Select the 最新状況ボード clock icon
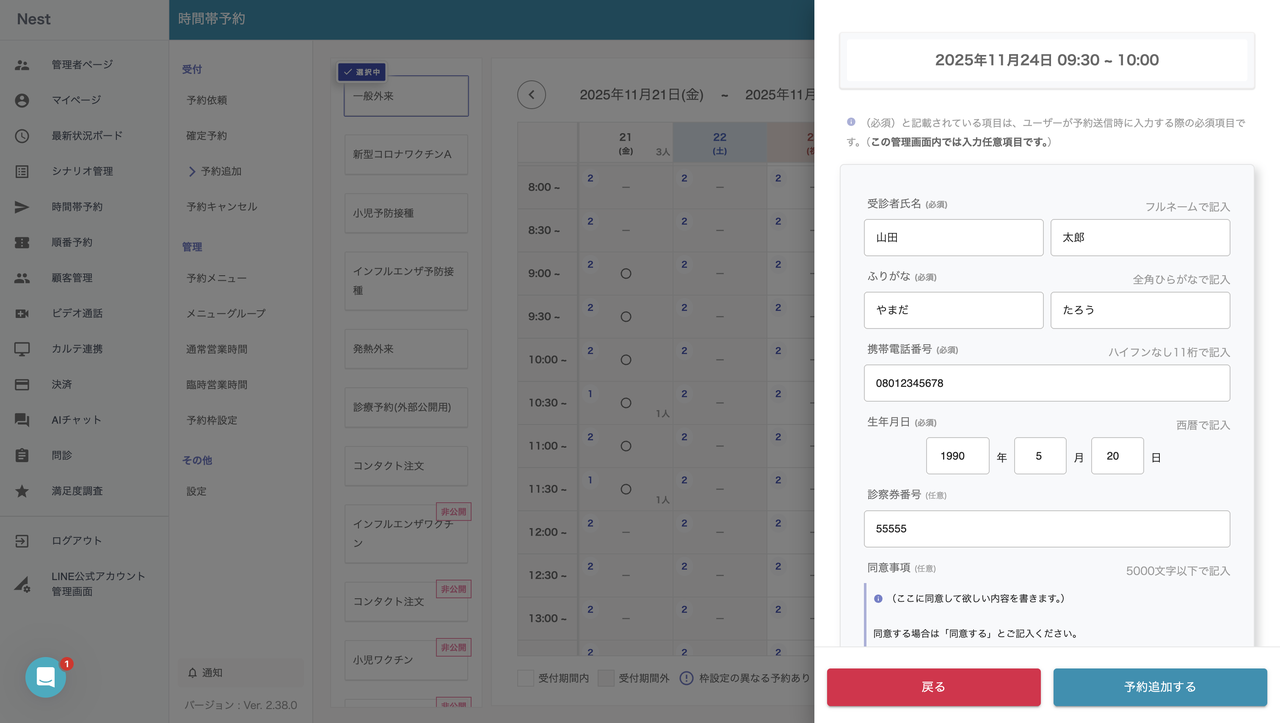The width and height of the screenshot is (1280, 723). (x=22, y=136)
